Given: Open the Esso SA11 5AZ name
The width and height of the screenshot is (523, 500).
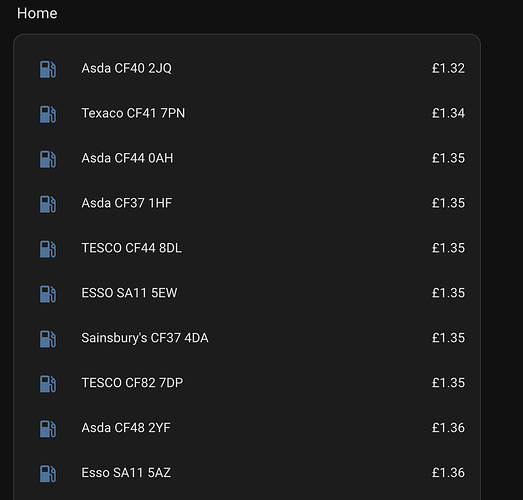Looking at the screenshot, I should (126, 473).
